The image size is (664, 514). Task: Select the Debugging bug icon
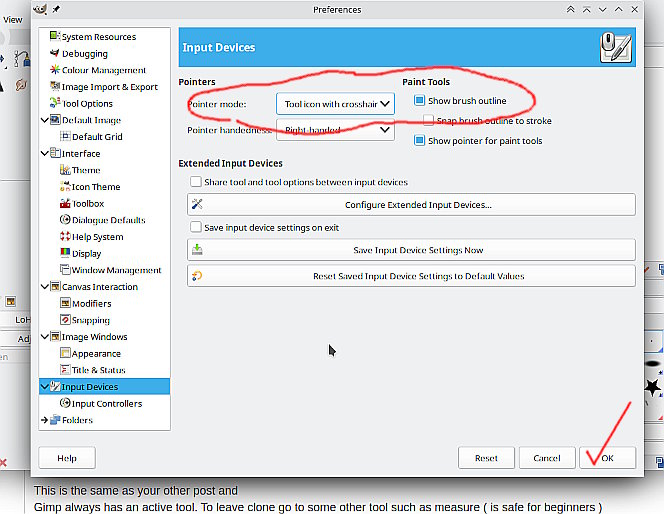click(x=55, y=53)
